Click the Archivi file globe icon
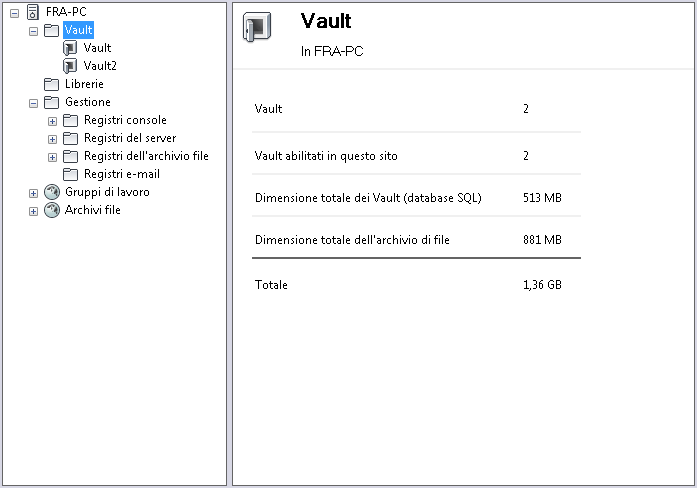Image resolution: width=697 pixels, height=488 pixels. click(51, 210)
